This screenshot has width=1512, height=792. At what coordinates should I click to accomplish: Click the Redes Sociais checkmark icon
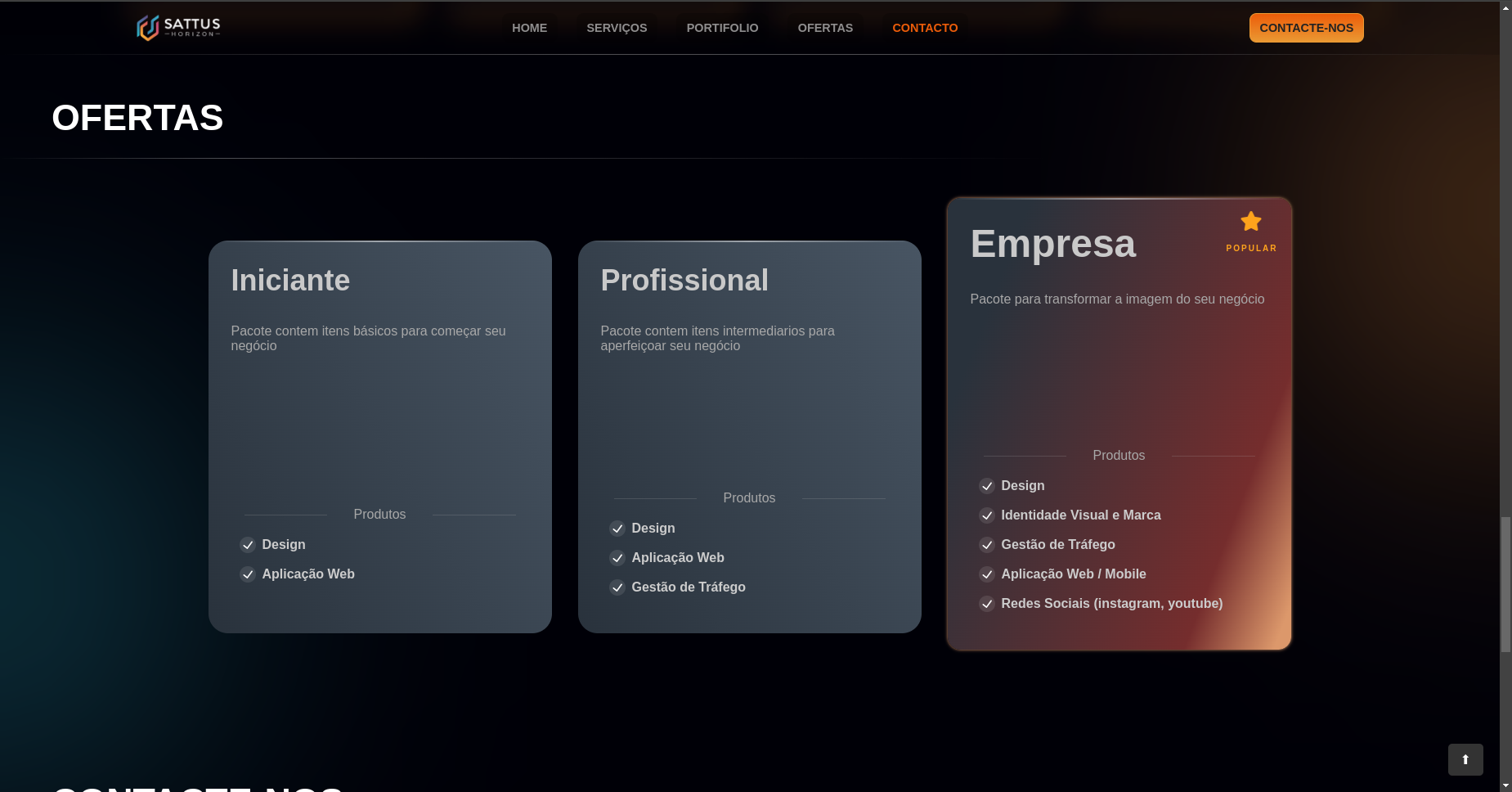coord(987,604)
